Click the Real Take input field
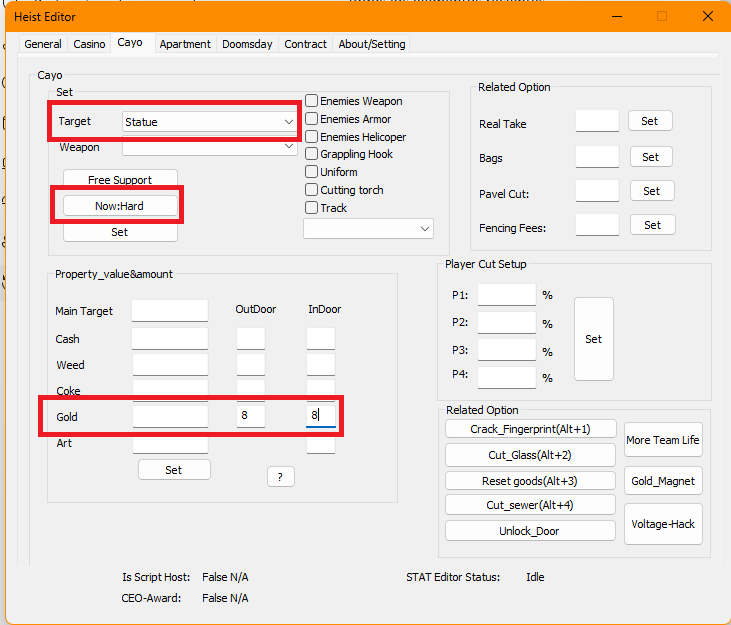Image resolution: width=731 pixels, height=625 pixels. click(597, 121)
